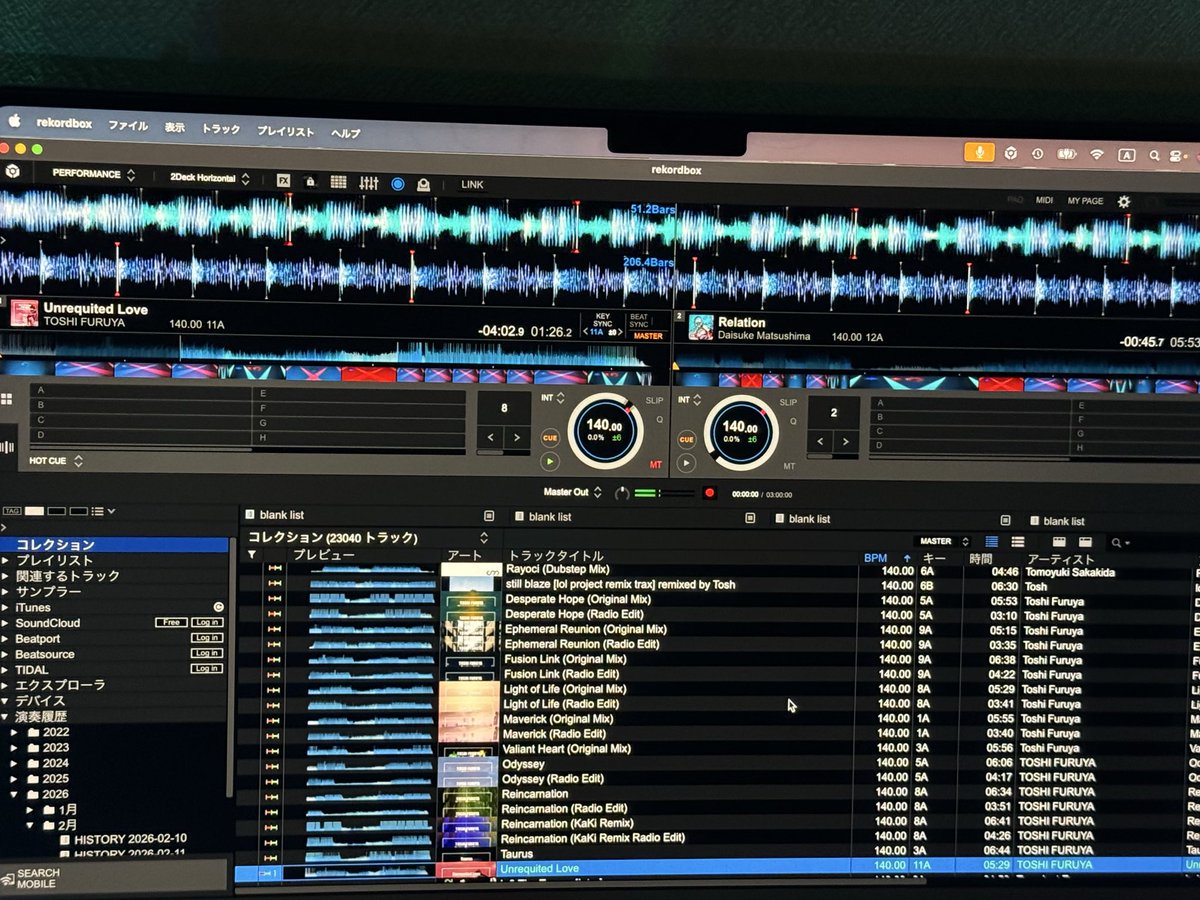The image size is (1200, 900).
Task: Click hot cue pad A on deck 1
Action: pos(140,390)
